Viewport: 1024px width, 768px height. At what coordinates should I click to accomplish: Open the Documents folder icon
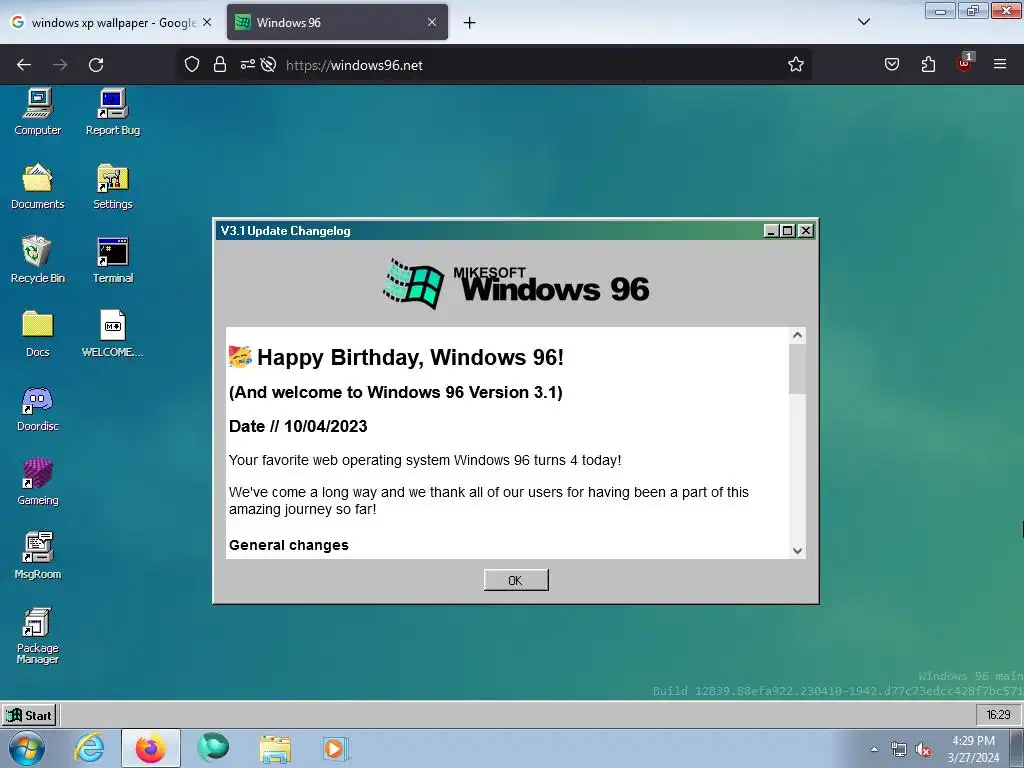click(38, 186)
